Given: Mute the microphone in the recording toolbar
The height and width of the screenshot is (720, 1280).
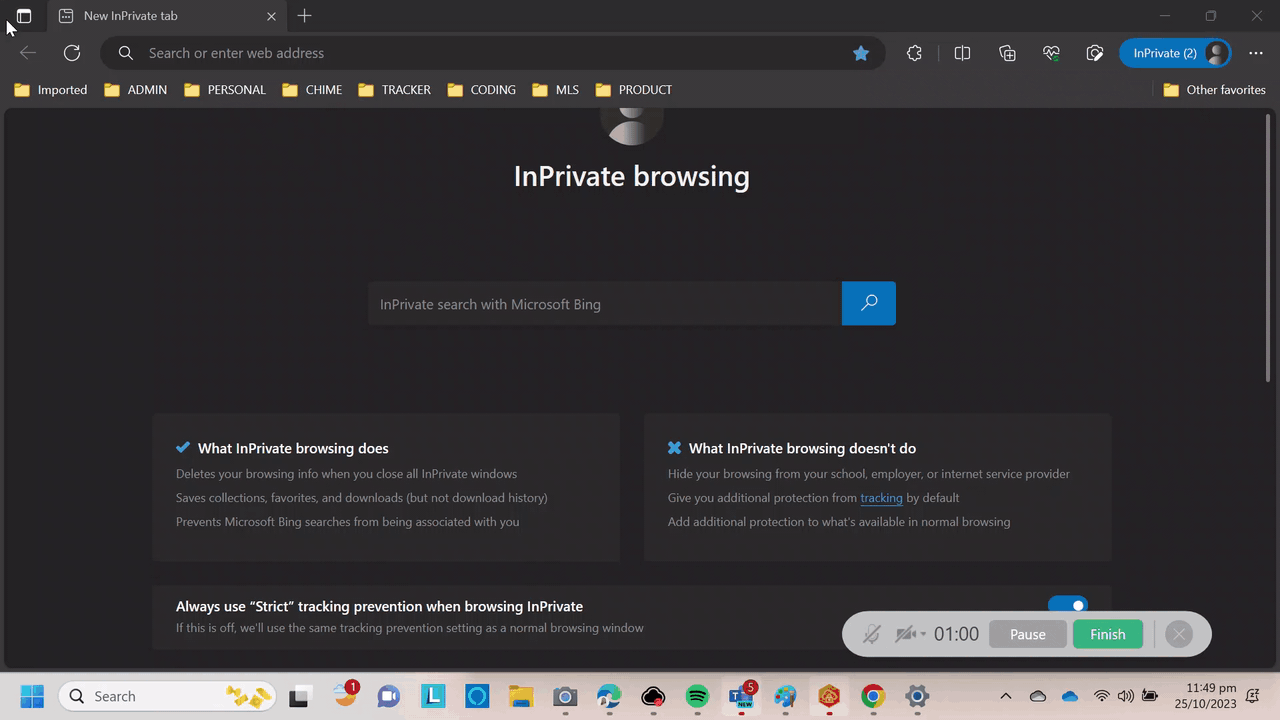Looking at the screenshot, I should pos(871,634).
